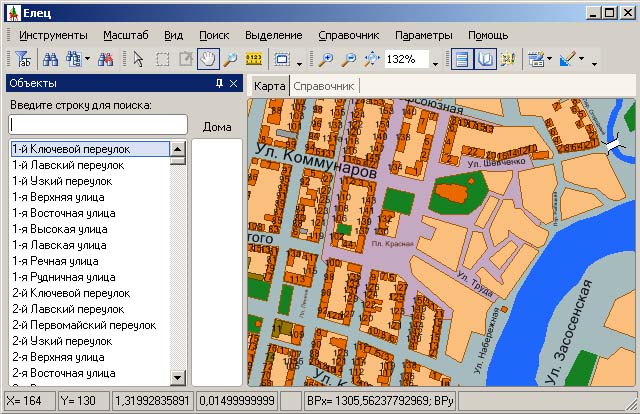
Task: Click the up arrow of street list scrollbar
Action: click(178, 149)
